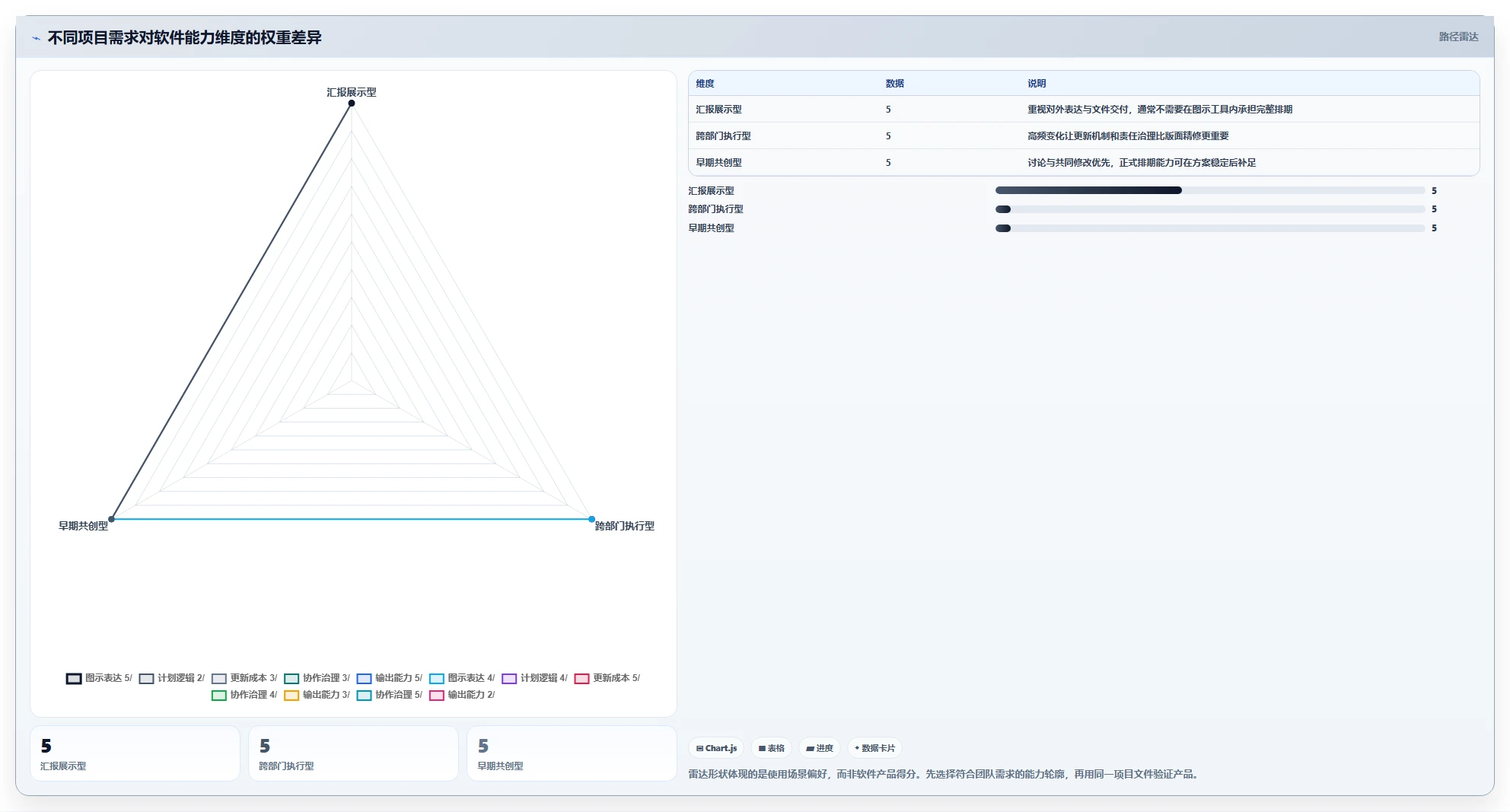1510x812 pixels.
Task: Click the 早期共创型 label beside the progress bar
Action: [x=711, y=228]
